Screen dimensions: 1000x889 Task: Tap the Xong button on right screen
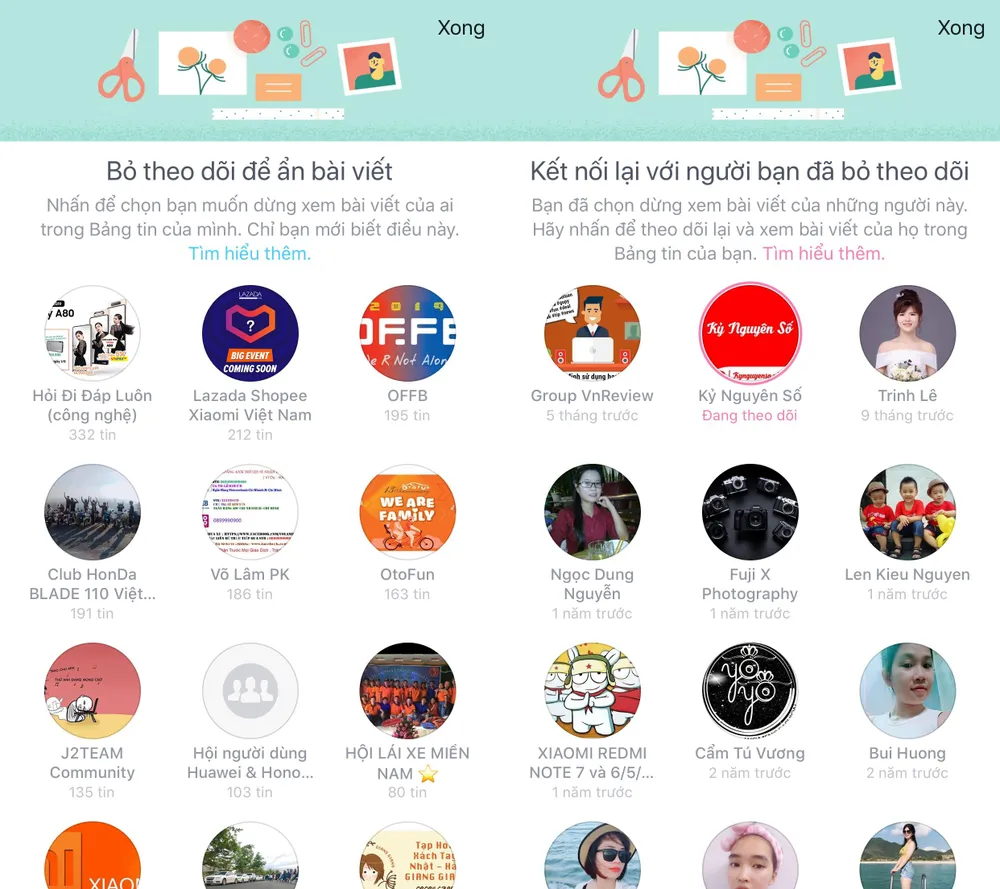coord(960,28)
